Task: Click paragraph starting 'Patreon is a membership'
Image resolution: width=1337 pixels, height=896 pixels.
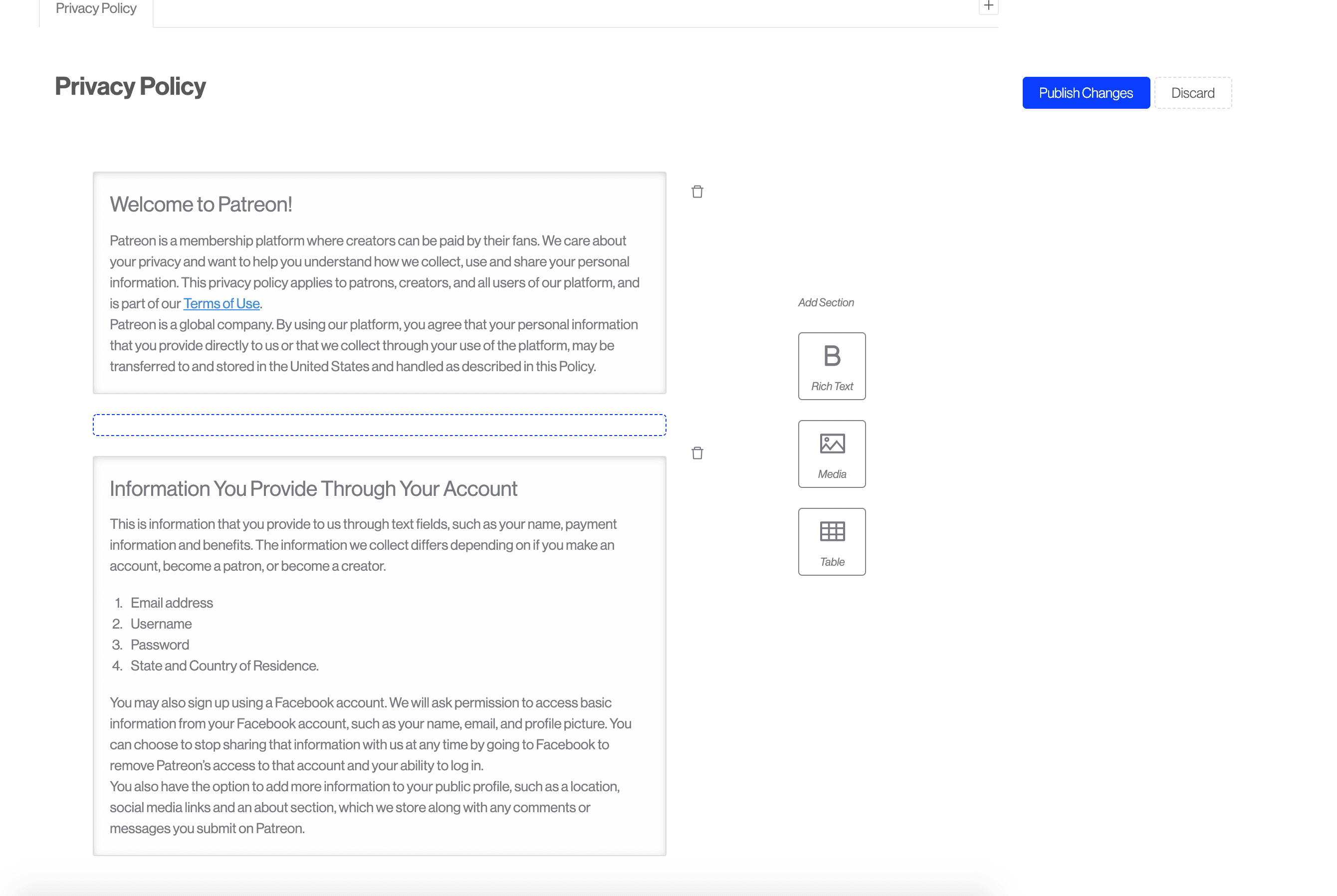Action: pyautogui.click(x=374, y=262)
